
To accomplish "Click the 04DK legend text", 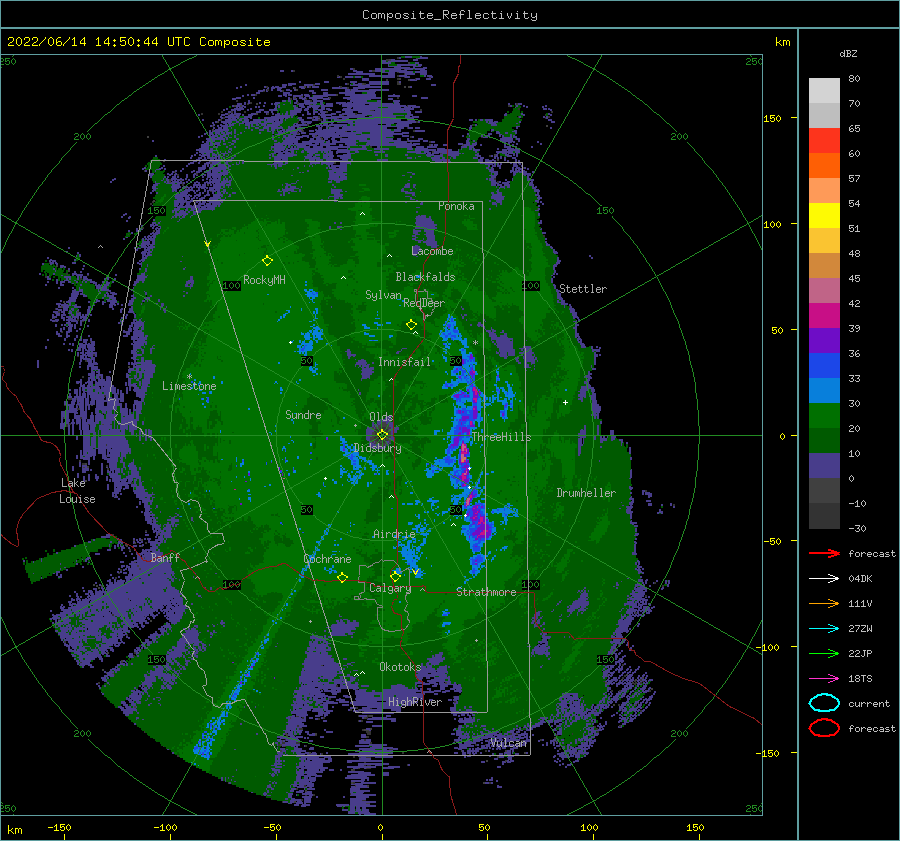I will tap(860, 578).
